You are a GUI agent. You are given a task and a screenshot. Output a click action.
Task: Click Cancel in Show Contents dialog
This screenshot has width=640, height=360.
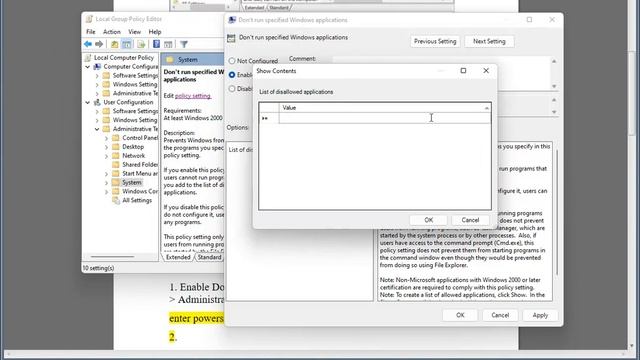[470, 220]
